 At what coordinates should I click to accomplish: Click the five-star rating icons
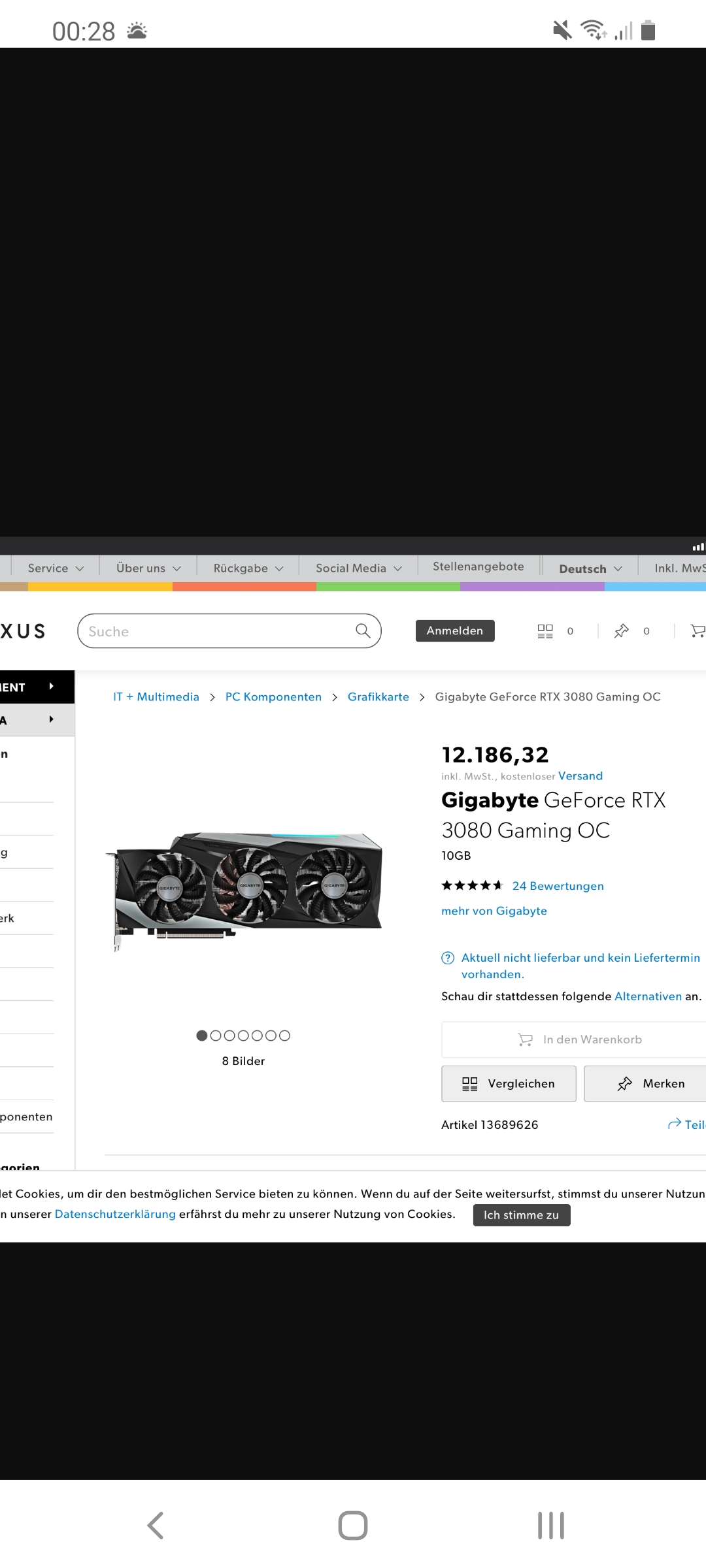pyautogui.click(x=472, y=885)
